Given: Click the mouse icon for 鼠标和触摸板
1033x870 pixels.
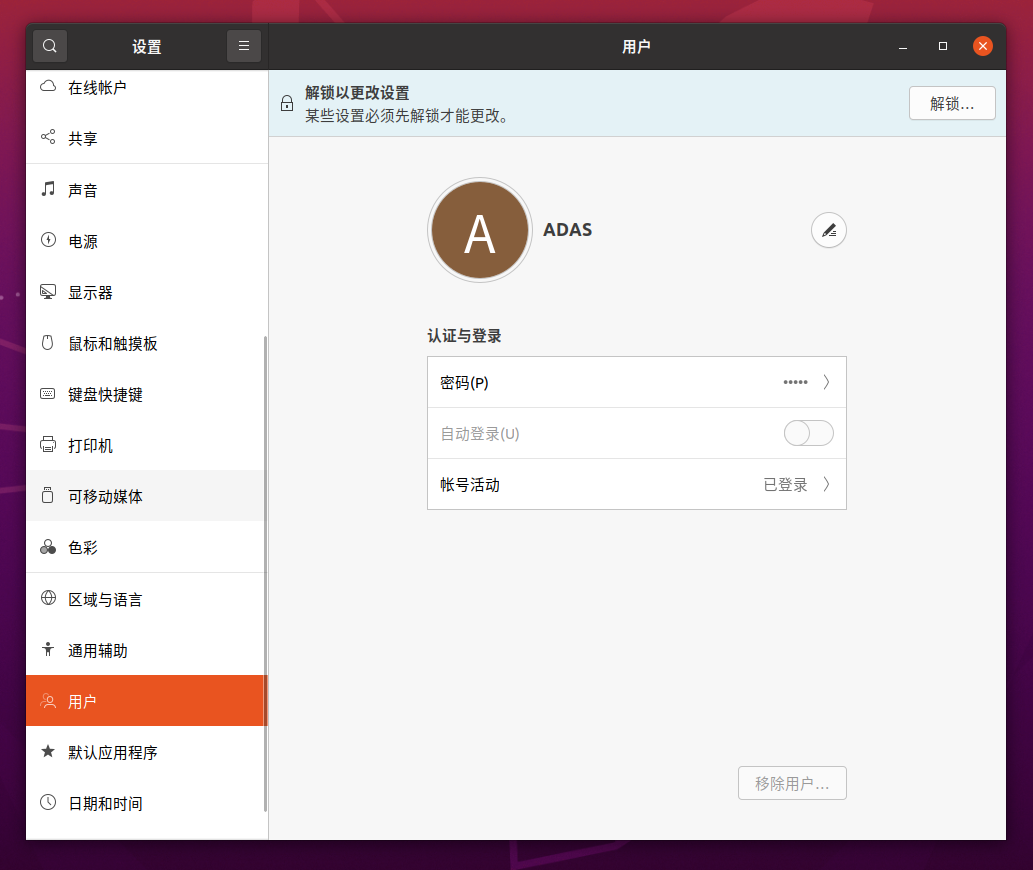Looking at the screenshot, I should 47,342.
